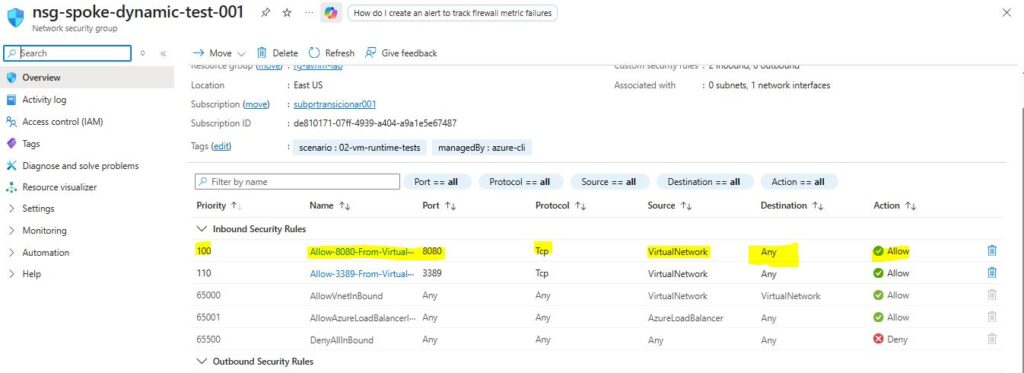The image size is (1024, 373).
Task: Open the more options ellipsis in title
Action: pyautogui.click(x=309, y=13)
